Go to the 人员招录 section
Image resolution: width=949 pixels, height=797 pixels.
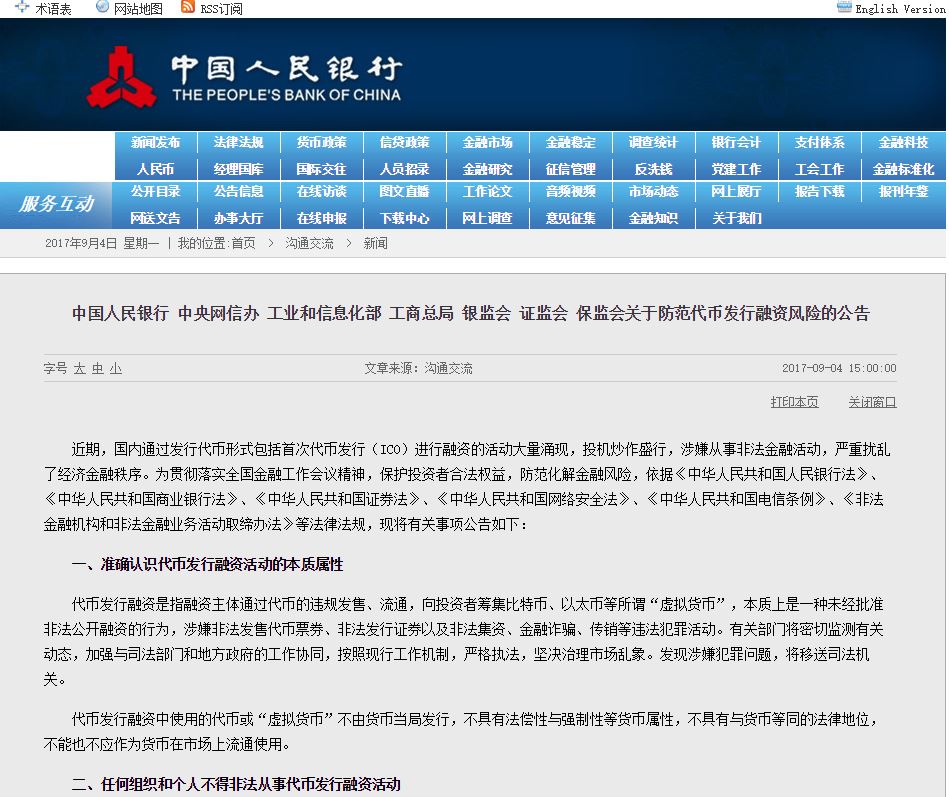404,169
